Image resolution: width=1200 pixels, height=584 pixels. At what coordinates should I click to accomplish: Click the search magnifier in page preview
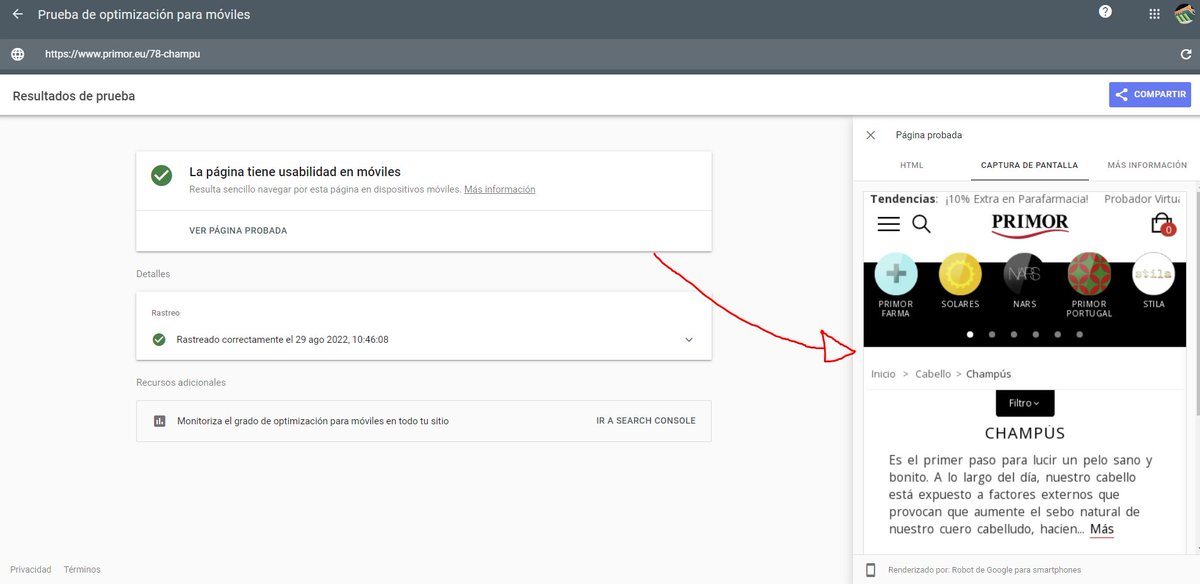pyautogui.click(x=921, y=224)
